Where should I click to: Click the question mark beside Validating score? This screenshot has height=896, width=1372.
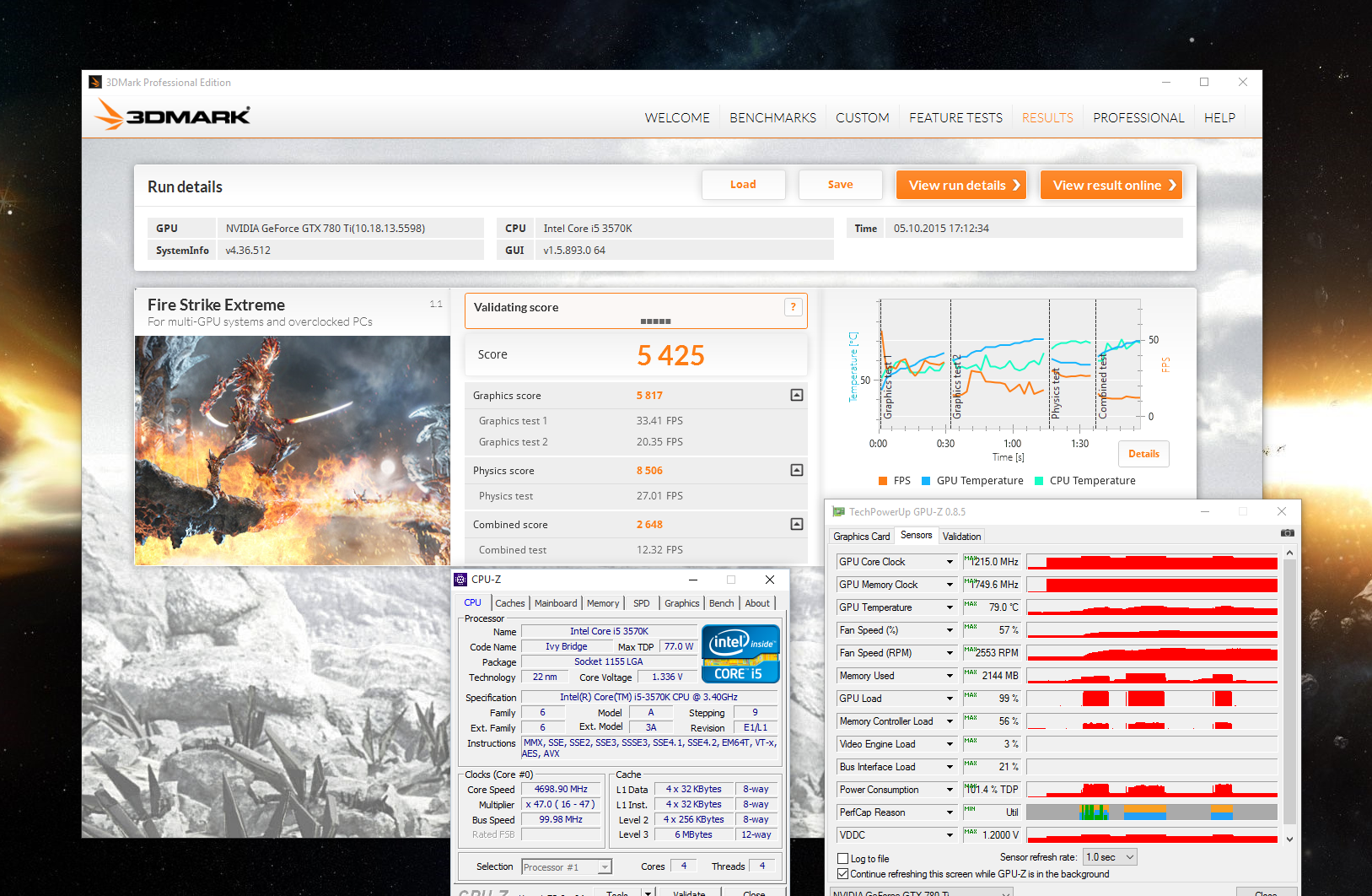point(793,307)
